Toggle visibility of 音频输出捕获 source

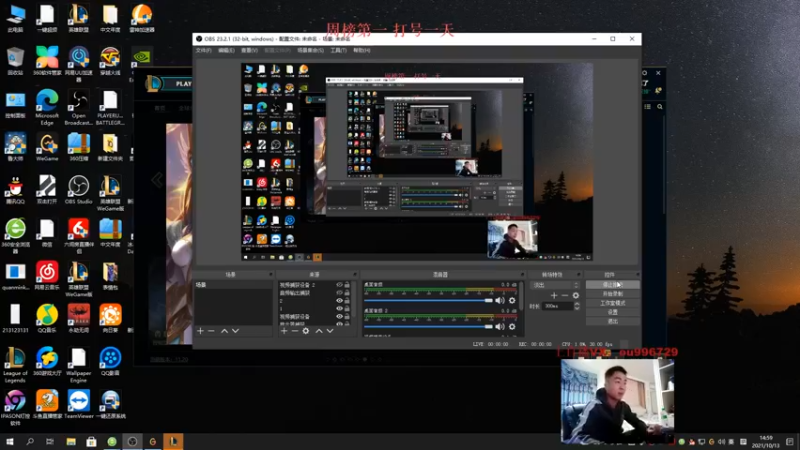[339, 293]
